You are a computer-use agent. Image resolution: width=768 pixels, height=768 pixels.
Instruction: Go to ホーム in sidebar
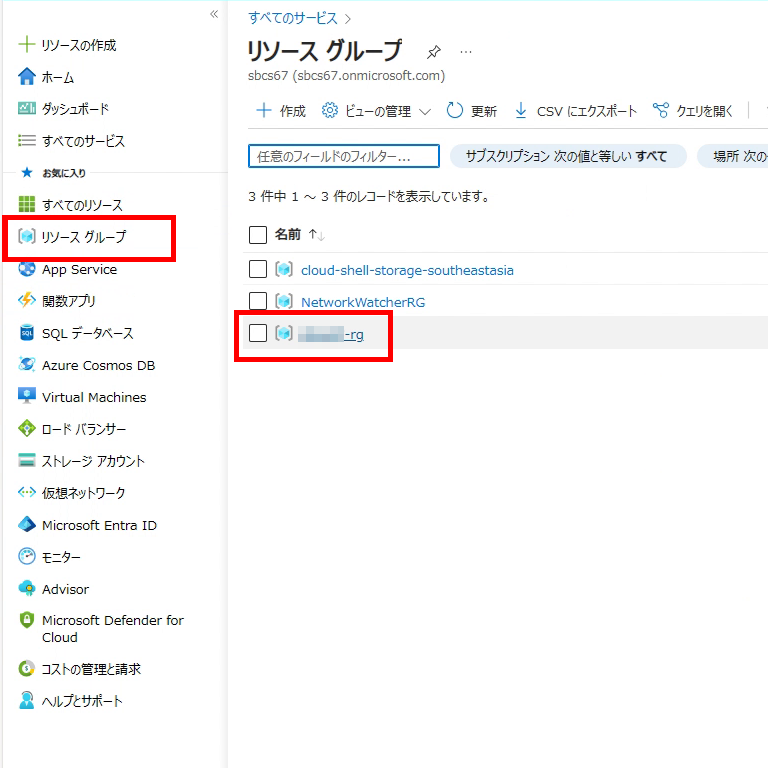tap(58, 77)
